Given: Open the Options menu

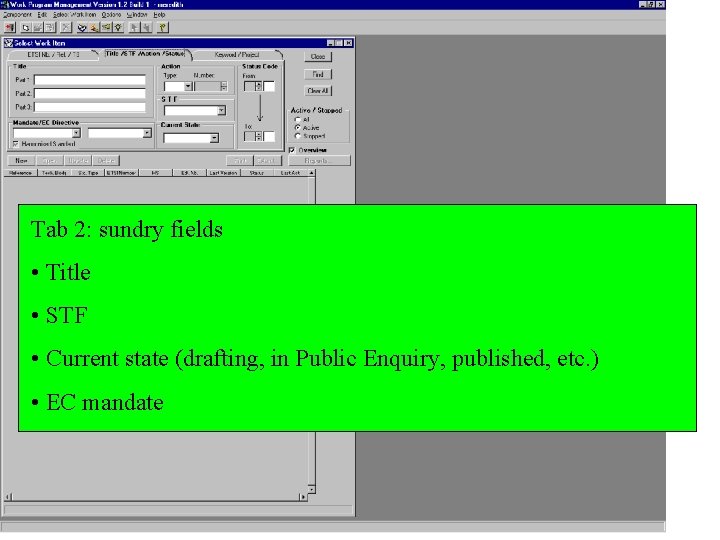Looking at the screenshot, I should (111, 15).
